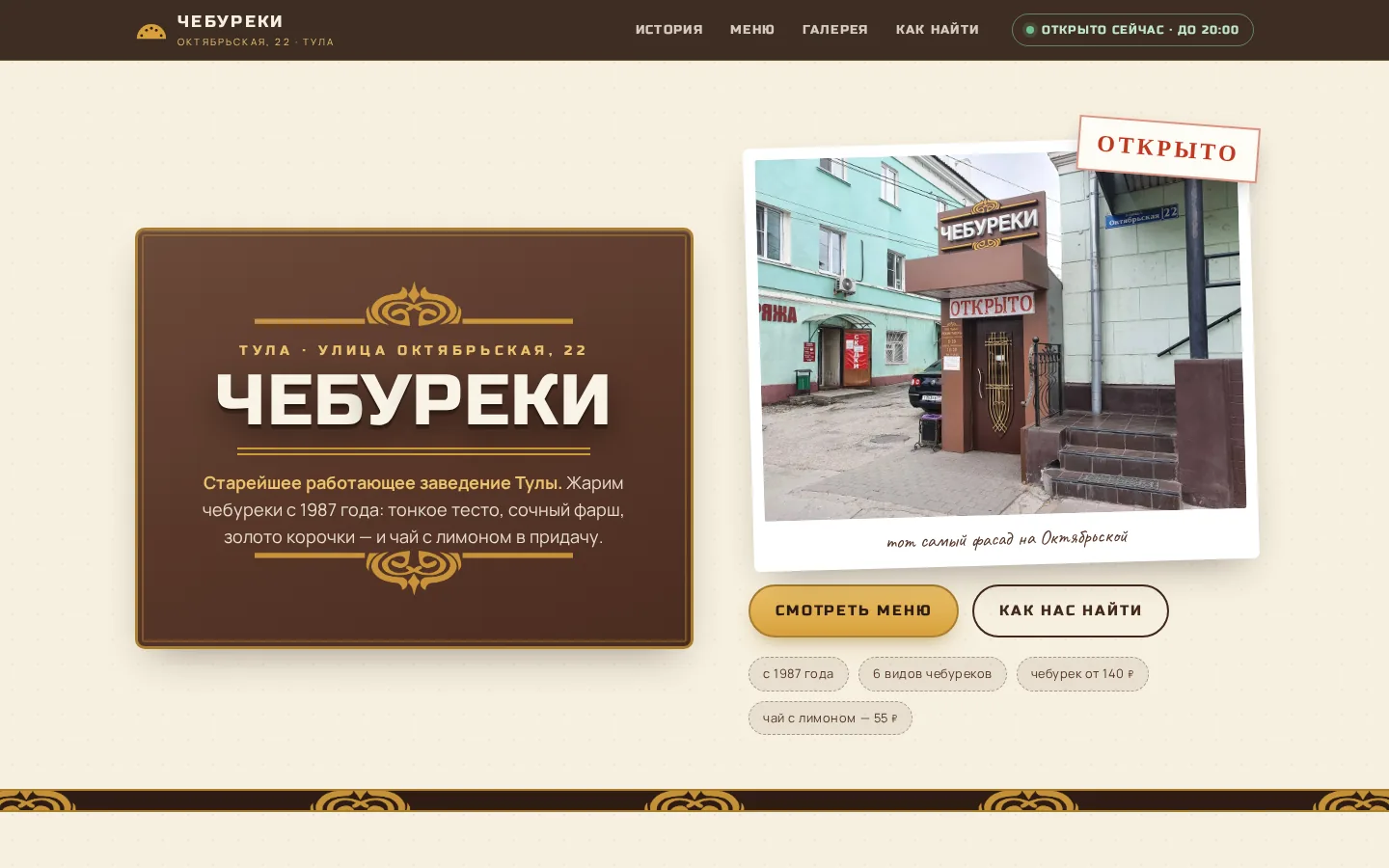The height and width of the screenshot is (868, 1389).
Task: Click the photo caption about Октябрьской facade
Action: [x=1007, y=539]
